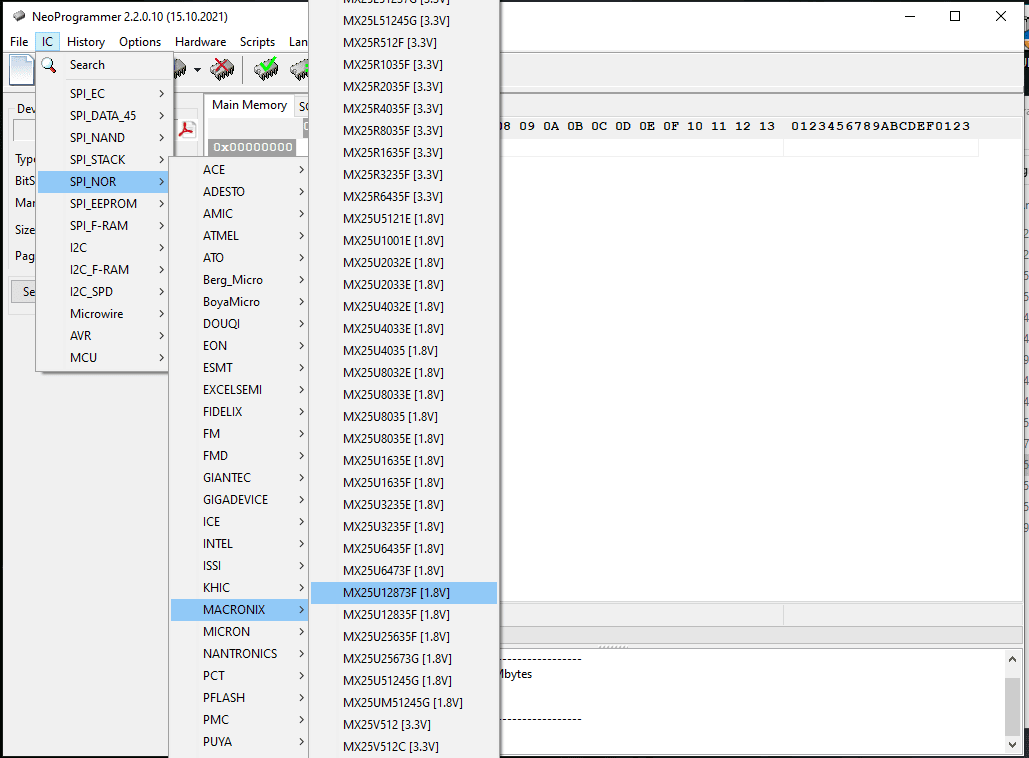1029x758 pixels.
Task: Click the log panel scroll-up arrow
Action: (x=1013, y=659)
